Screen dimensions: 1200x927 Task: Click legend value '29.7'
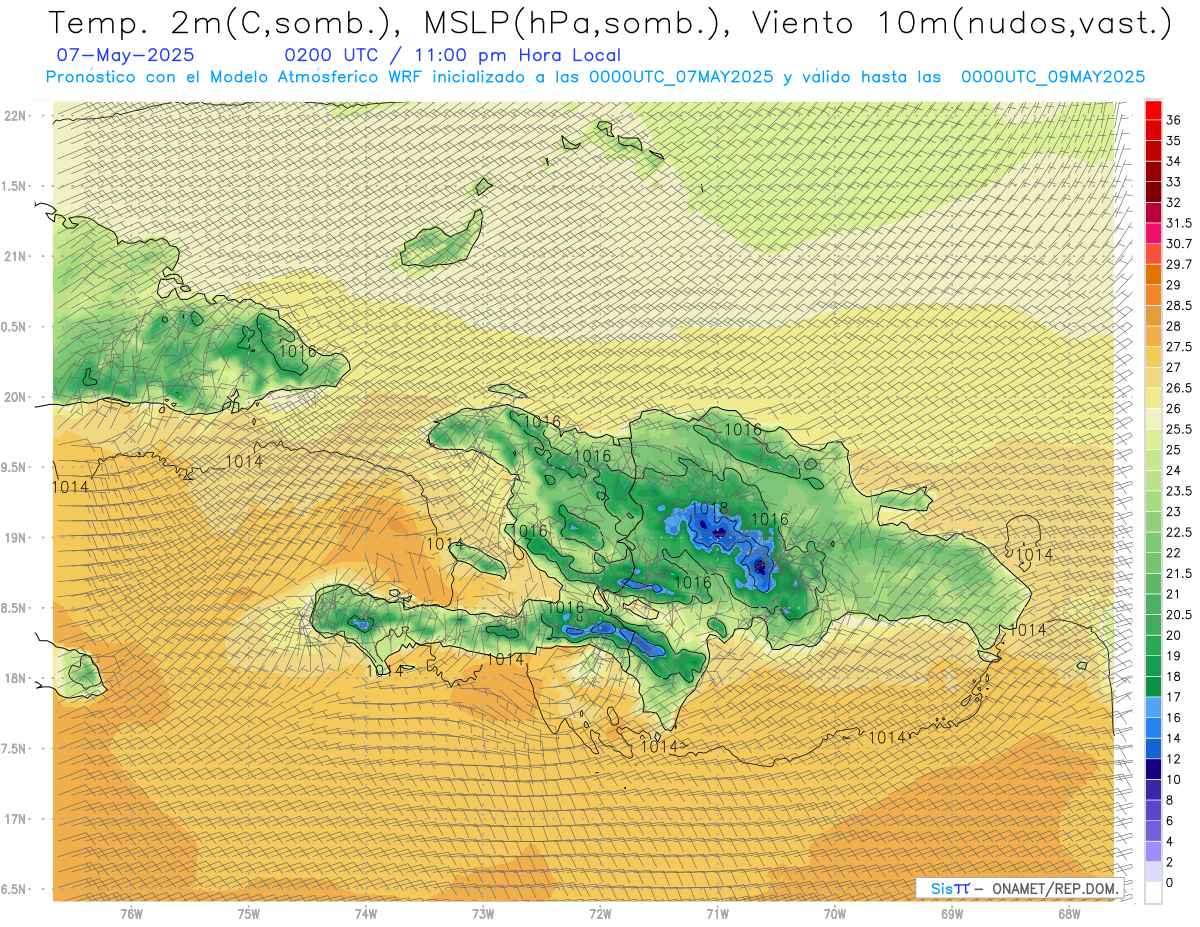1179,264
